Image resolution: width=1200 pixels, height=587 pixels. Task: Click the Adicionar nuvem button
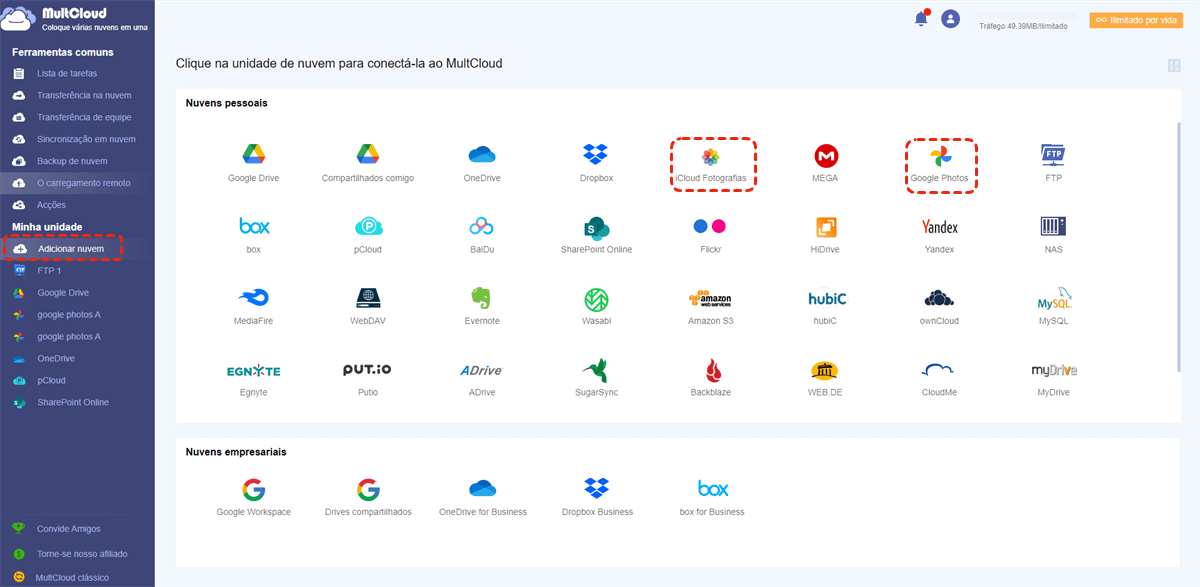[70, 248]
